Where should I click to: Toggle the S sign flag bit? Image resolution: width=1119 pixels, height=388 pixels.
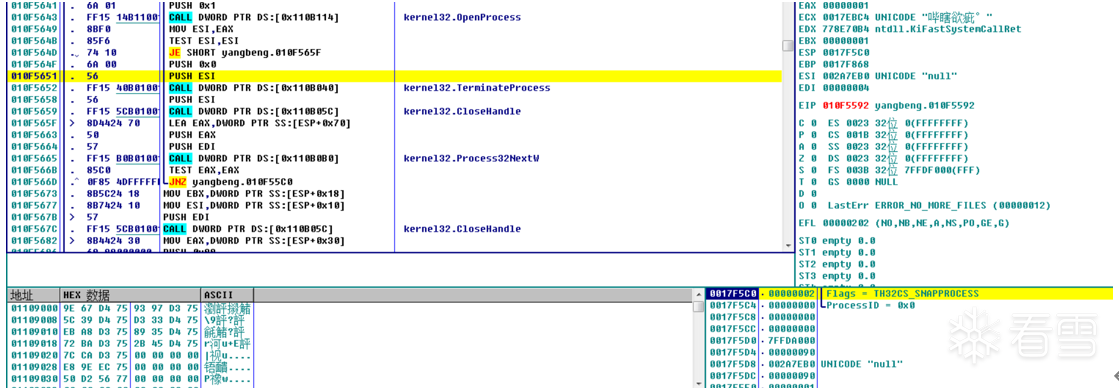(814, 170)
